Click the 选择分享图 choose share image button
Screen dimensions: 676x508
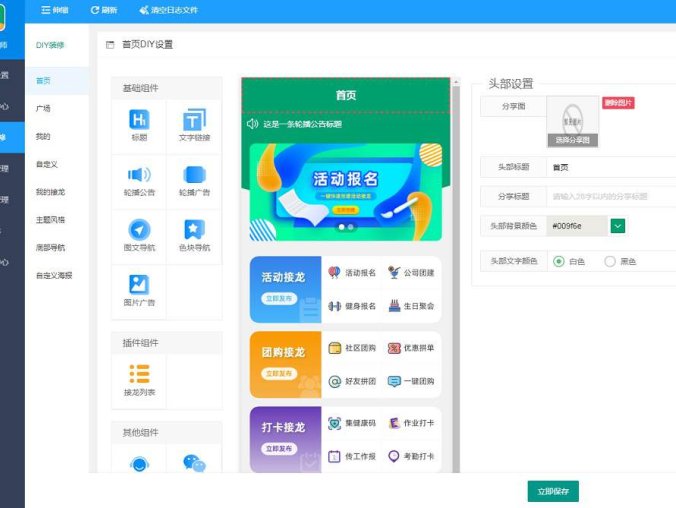[572, 140]
